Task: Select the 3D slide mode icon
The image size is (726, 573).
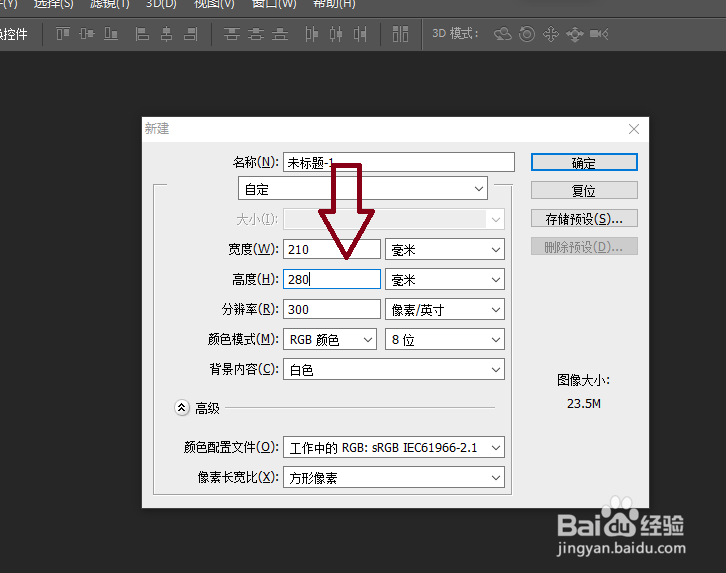Action: click(575, 34)
